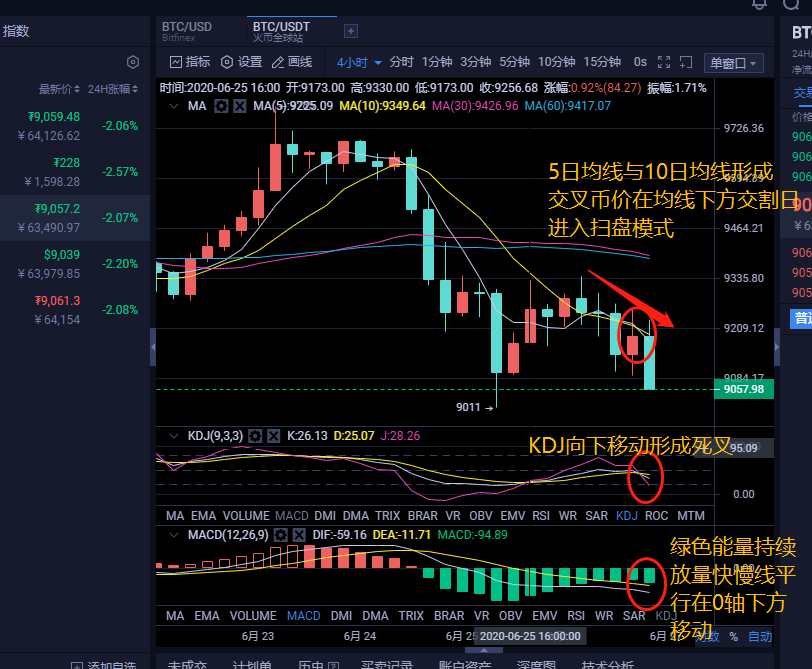Select the 15分钟 timeframe
Image resolution: width=812 pixels, height=669 pixels.
point(602,62)
